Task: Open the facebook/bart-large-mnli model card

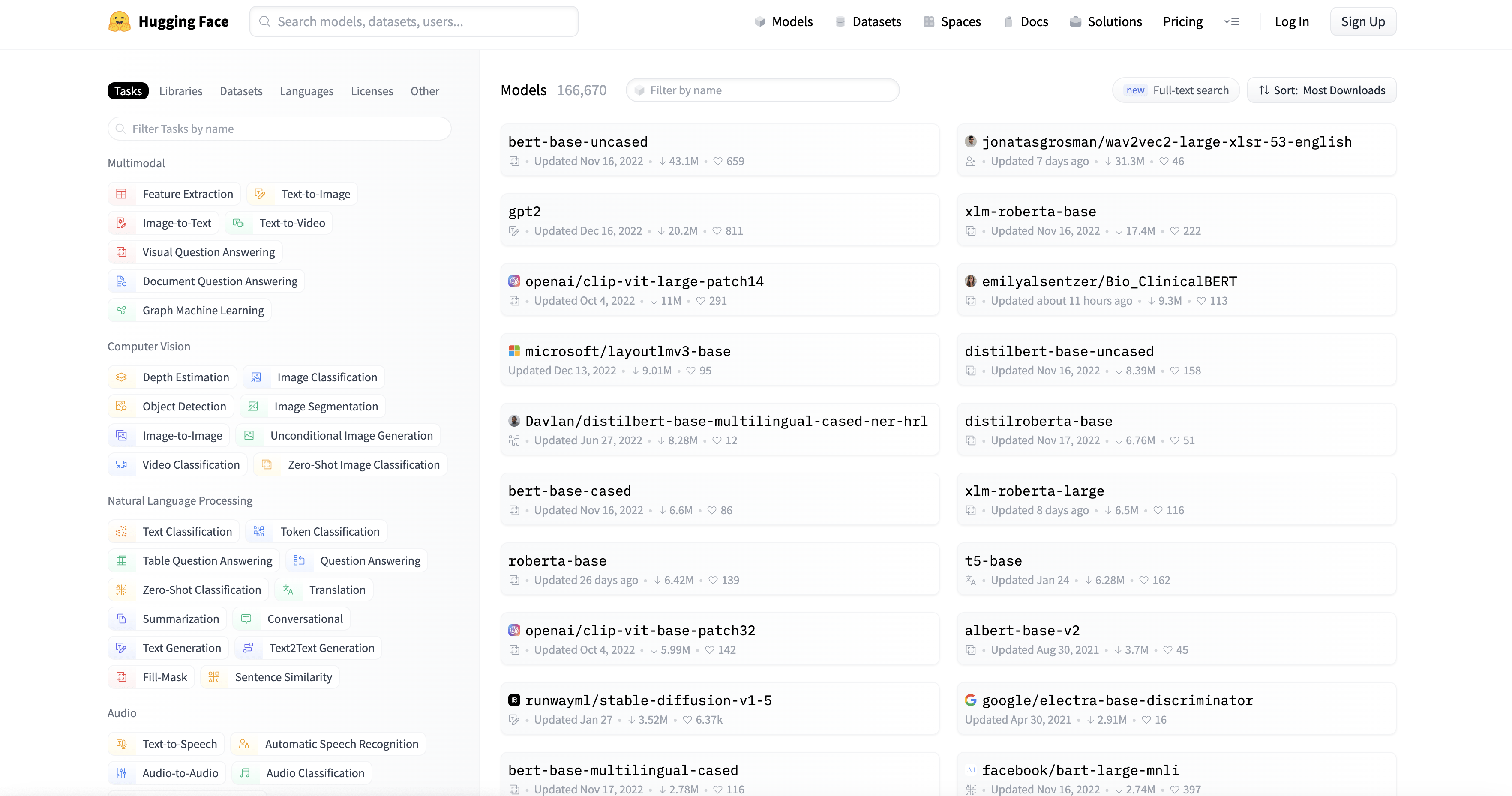Action: tap(1176, 774)
